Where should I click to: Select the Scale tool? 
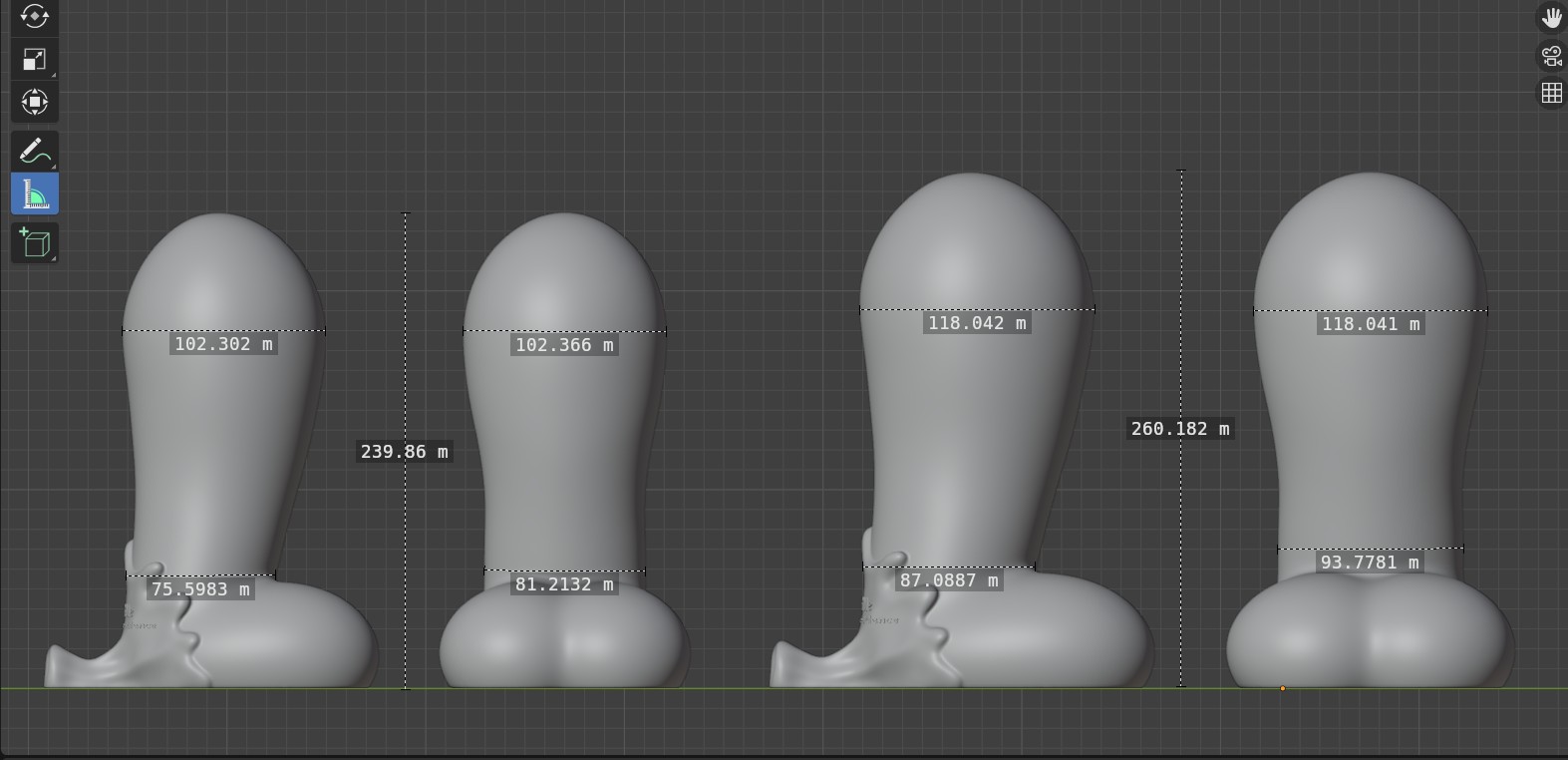(34, 60)
